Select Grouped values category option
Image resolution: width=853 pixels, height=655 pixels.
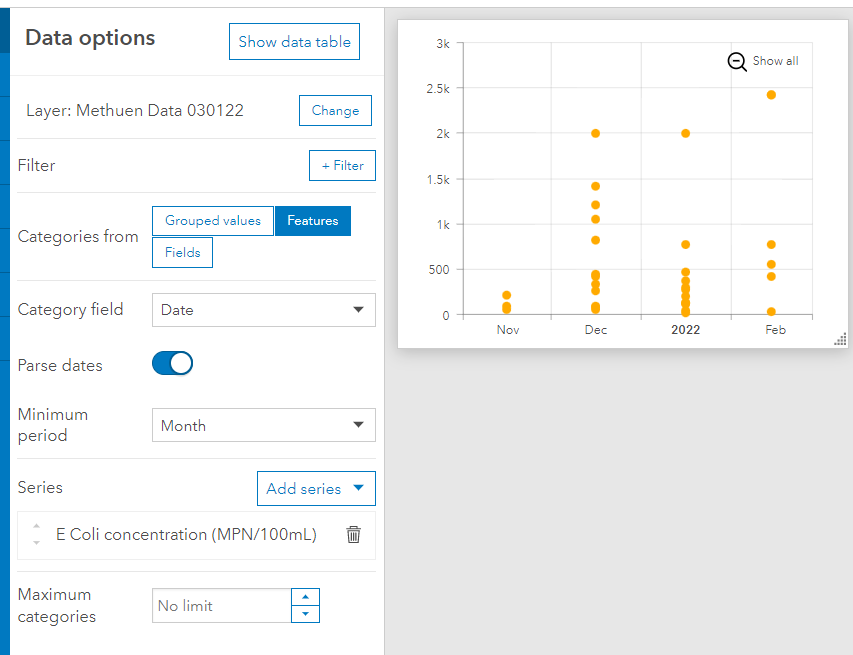point(212,221)
